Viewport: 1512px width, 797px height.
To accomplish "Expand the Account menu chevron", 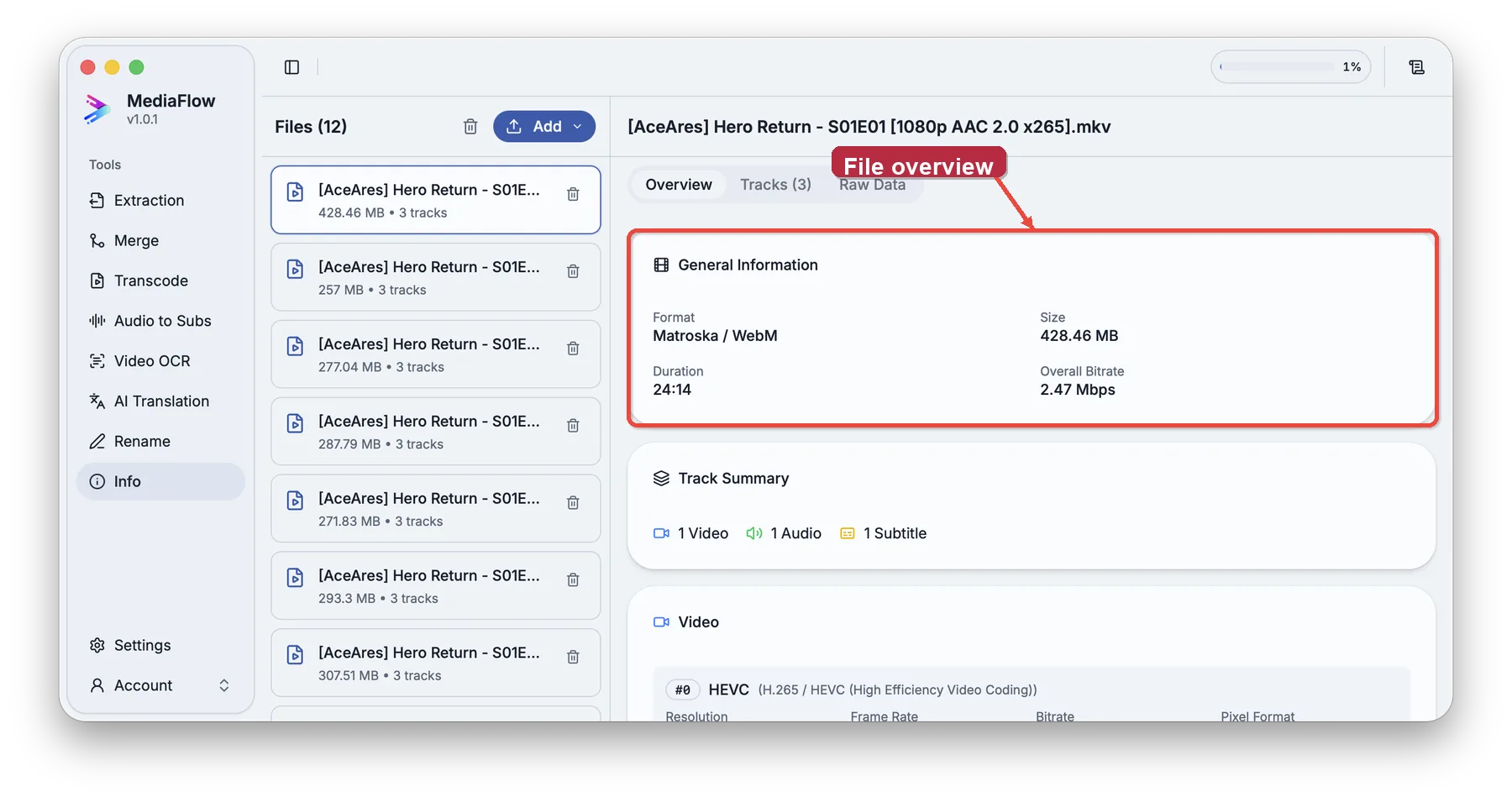I will (224, 685).
